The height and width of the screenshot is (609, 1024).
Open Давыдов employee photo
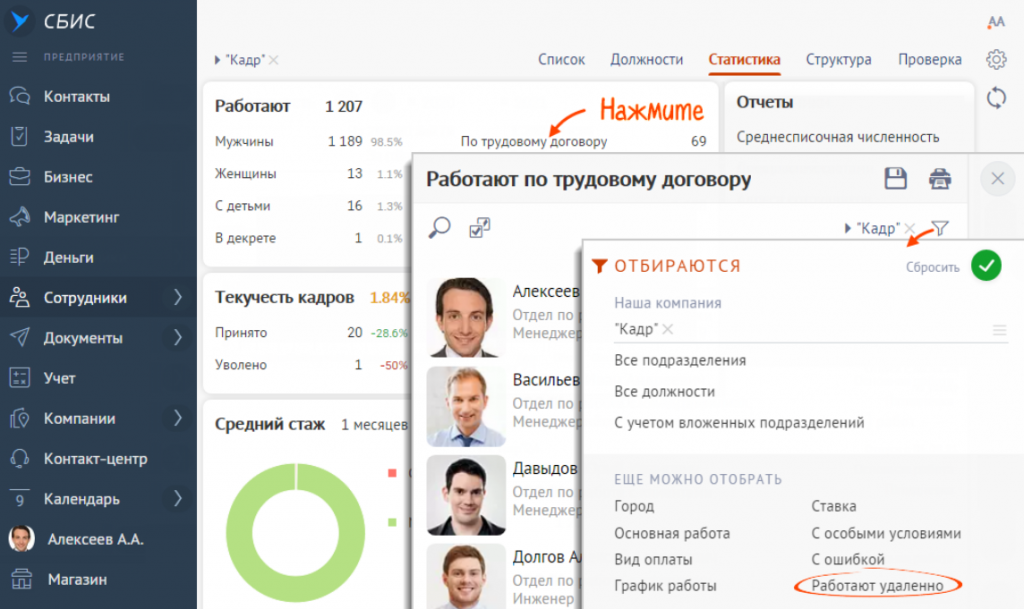[x=466, y=495]
